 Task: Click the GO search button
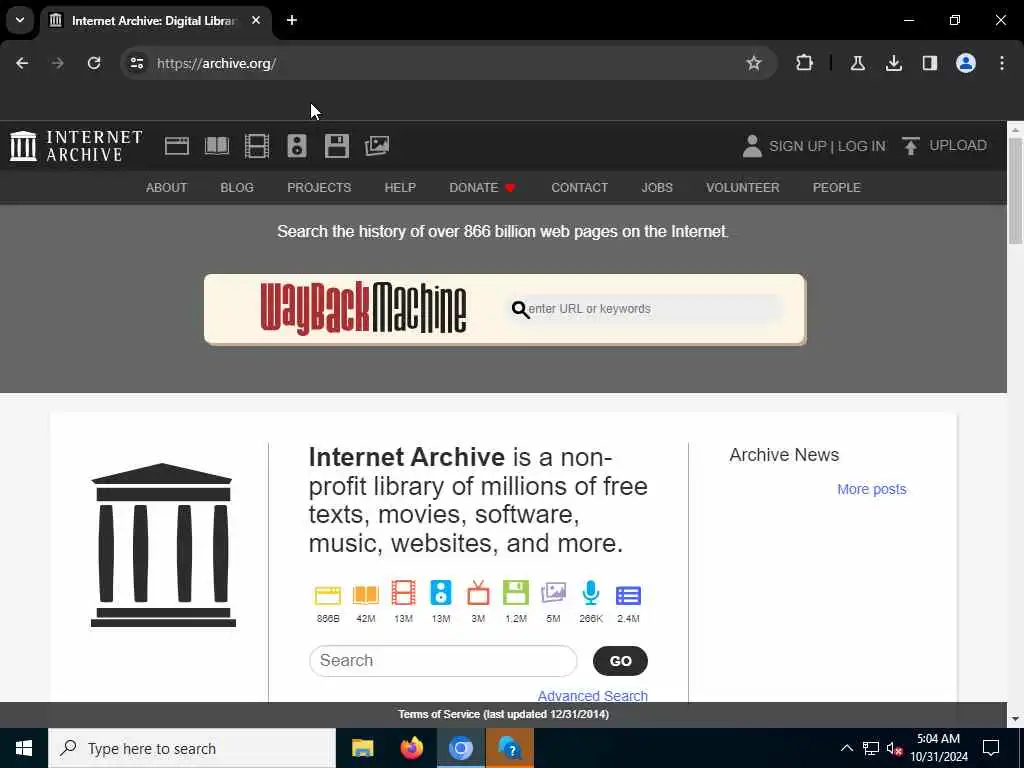tap(620, 661)
